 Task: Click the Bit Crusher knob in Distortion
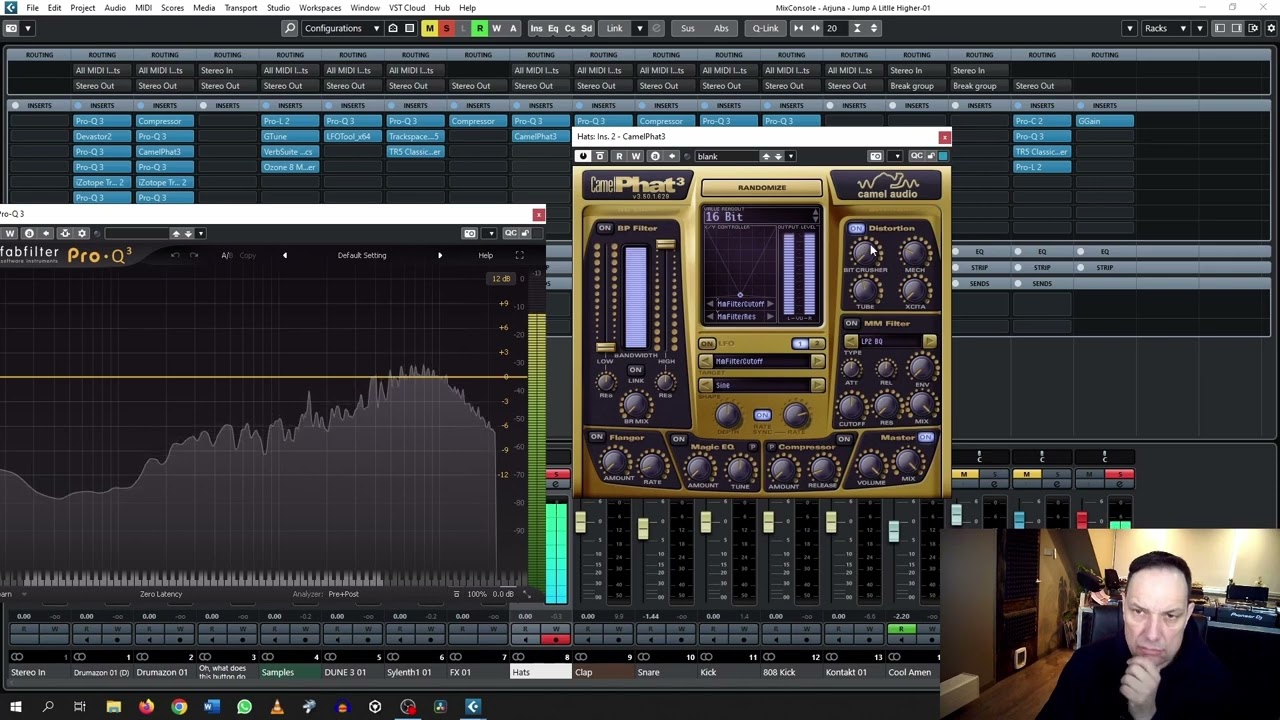click(x=865, y=253)
